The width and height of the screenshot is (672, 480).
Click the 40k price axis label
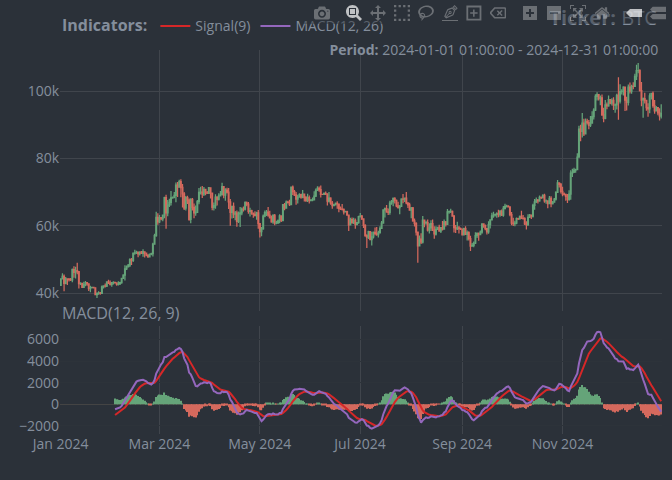[x=47, y=293]
